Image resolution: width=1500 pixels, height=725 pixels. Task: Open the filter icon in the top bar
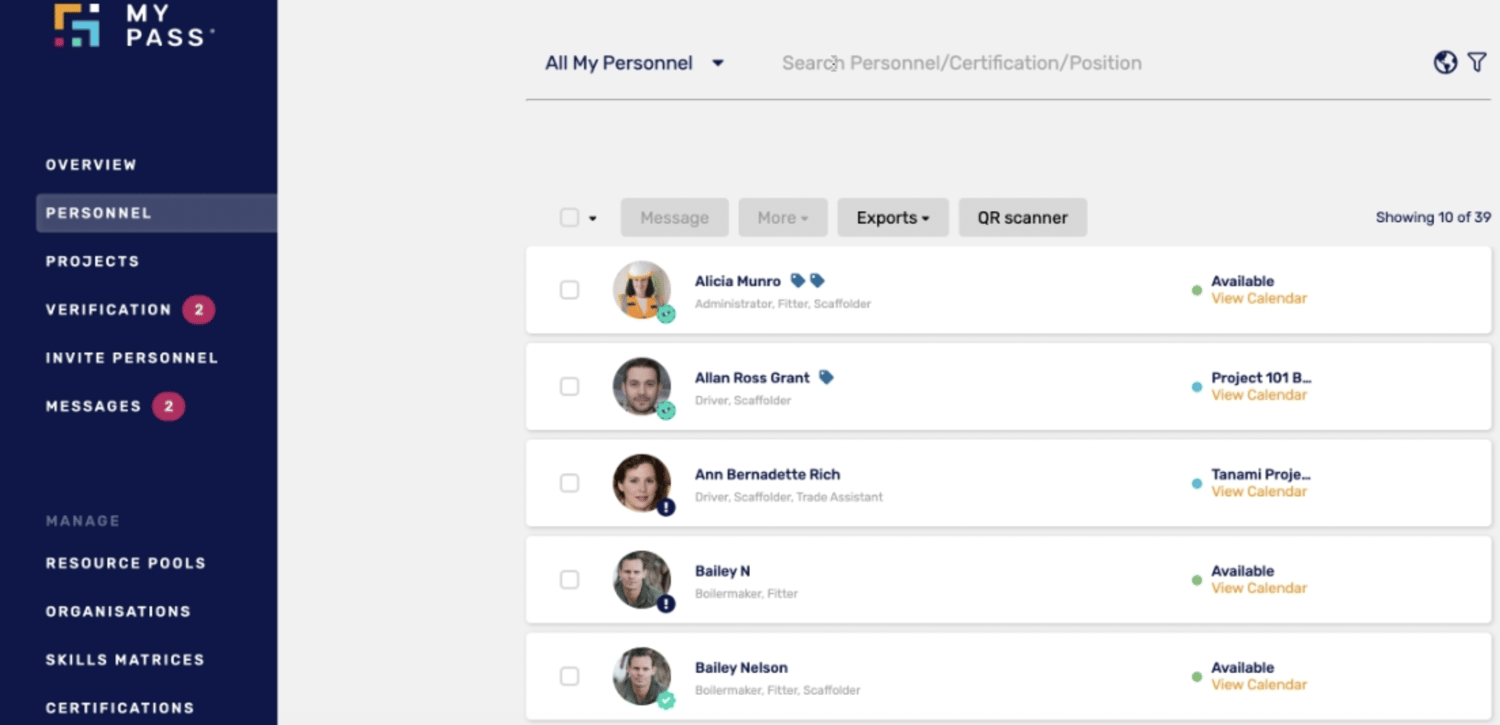1478,62
